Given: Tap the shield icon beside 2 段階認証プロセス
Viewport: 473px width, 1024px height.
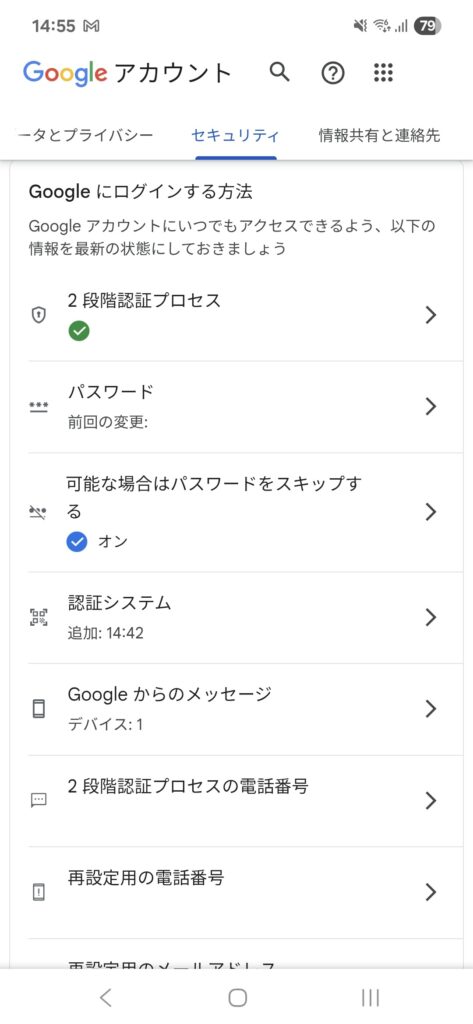Looking at the screenshot, I should point(39,316).
